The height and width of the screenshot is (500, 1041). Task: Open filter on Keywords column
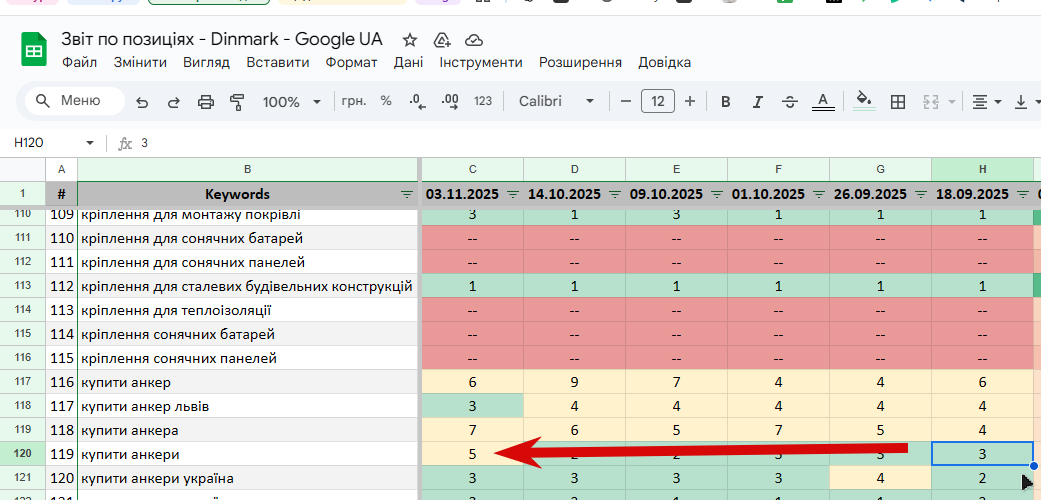pos(406,195)
